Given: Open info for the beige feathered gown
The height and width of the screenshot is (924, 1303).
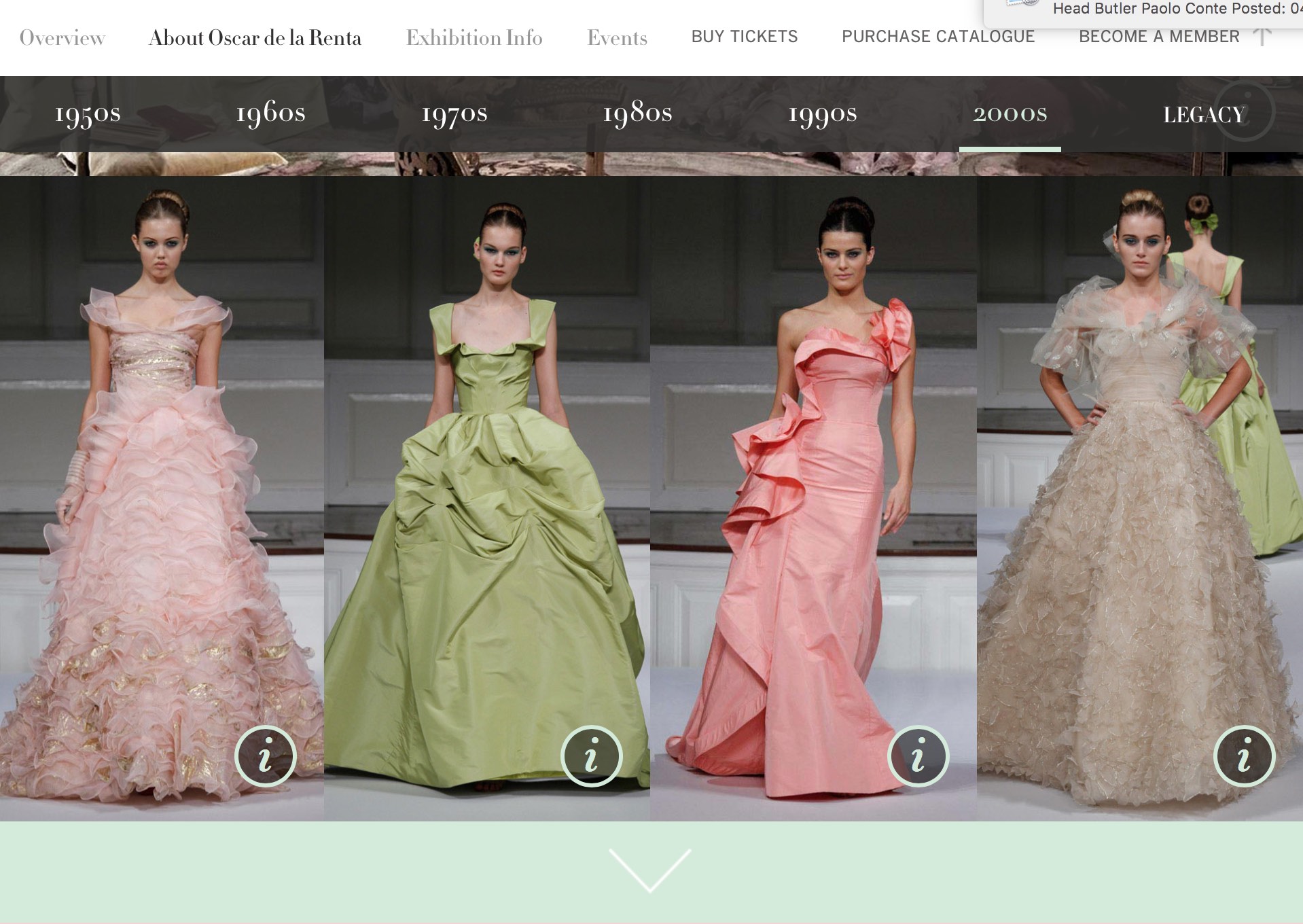Looking at the screenshot, I should pos(1244,756).
